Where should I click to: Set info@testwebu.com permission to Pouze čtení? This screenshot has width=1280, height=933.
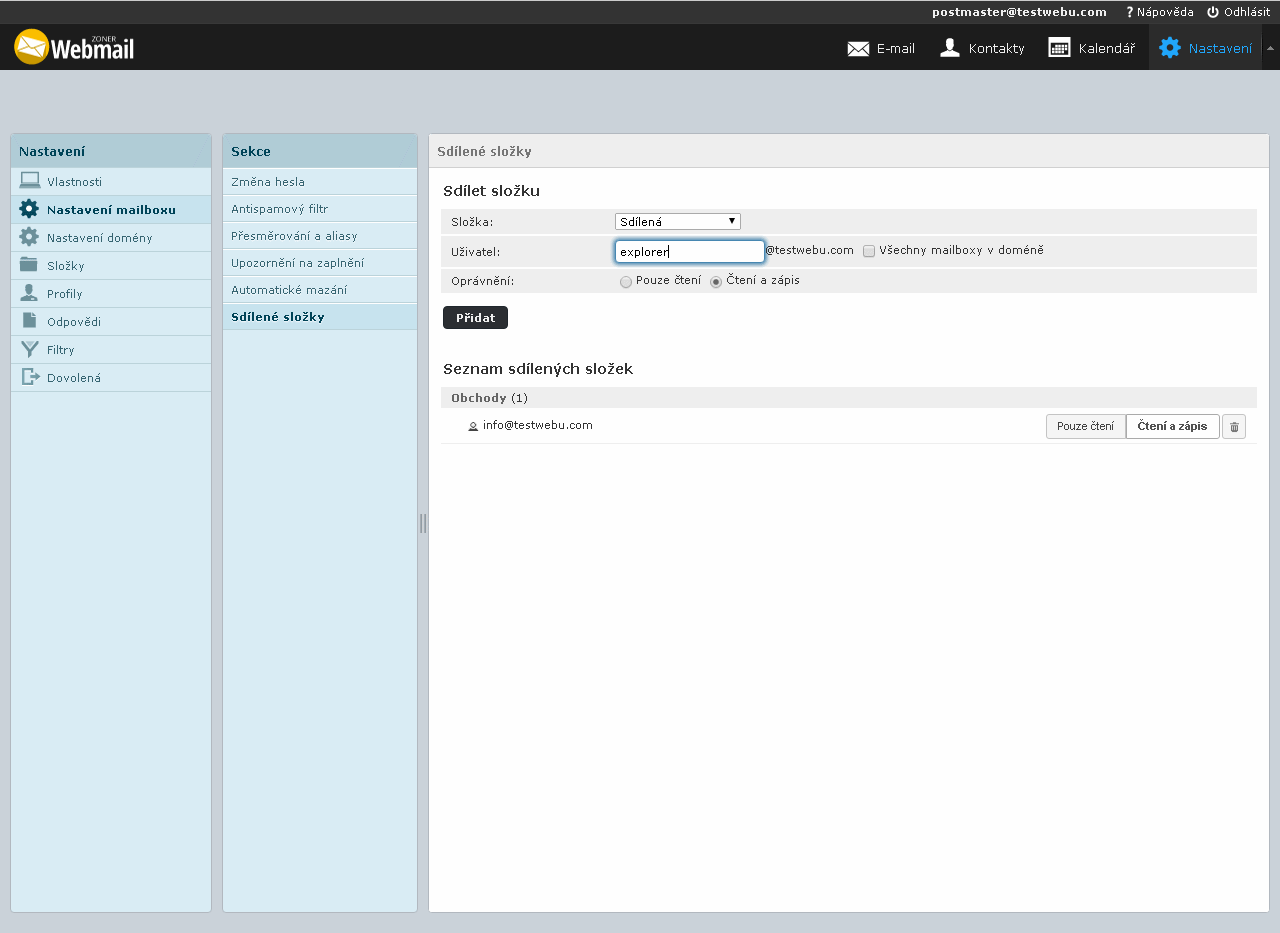(x=1085, y=427)
